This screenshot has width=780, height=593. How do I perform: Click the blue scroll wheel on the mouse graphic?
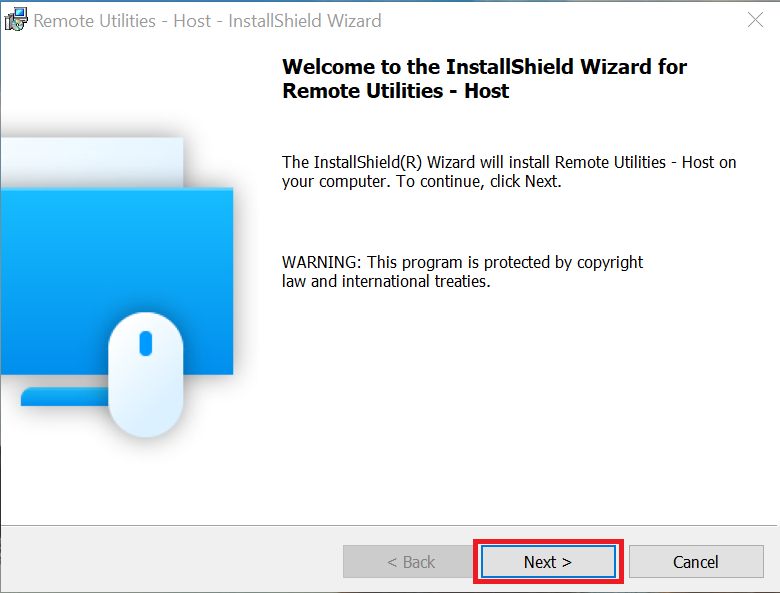146,344
